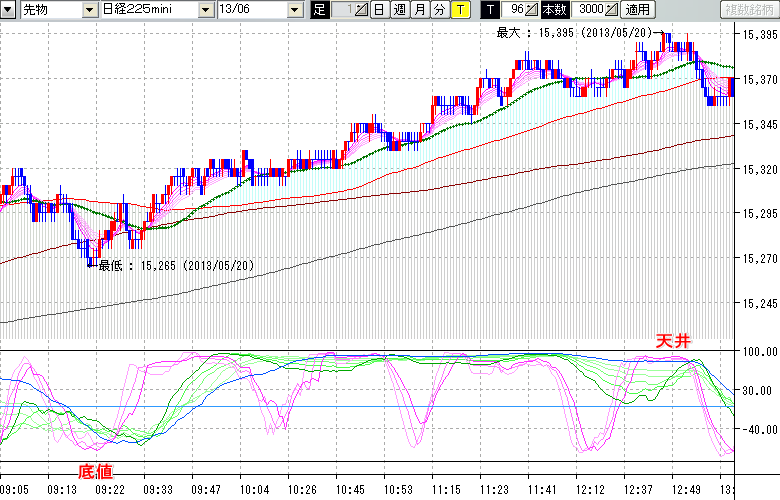Click the red 天井 oscillator label

(673, 341)
